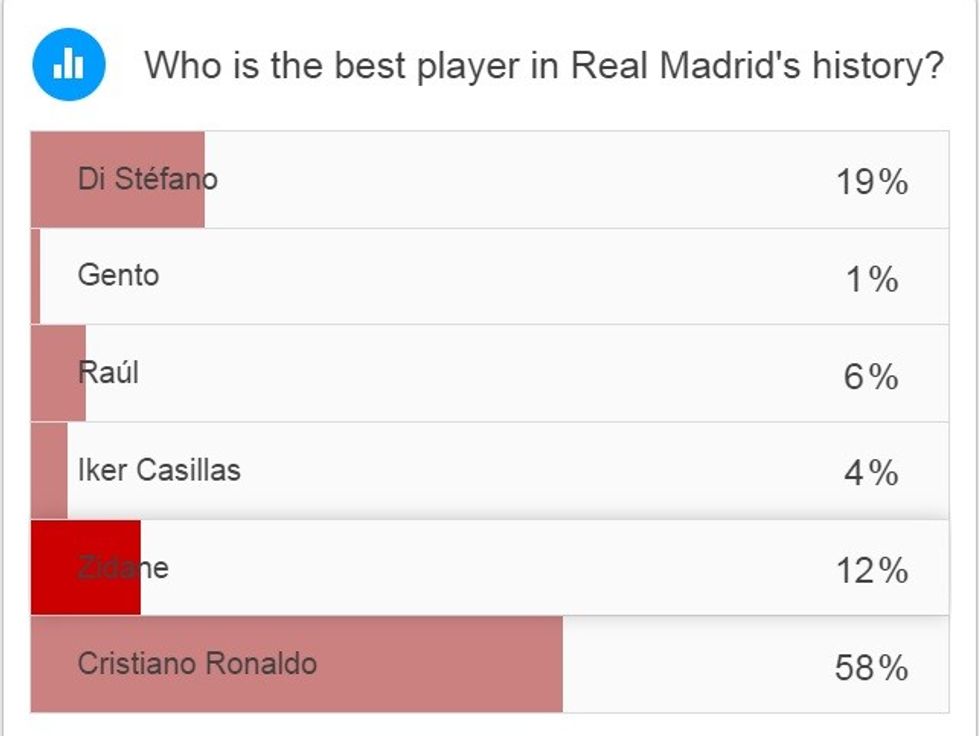Click the 58% result for Cristiano Ronaldo

(x=871, y=667)
